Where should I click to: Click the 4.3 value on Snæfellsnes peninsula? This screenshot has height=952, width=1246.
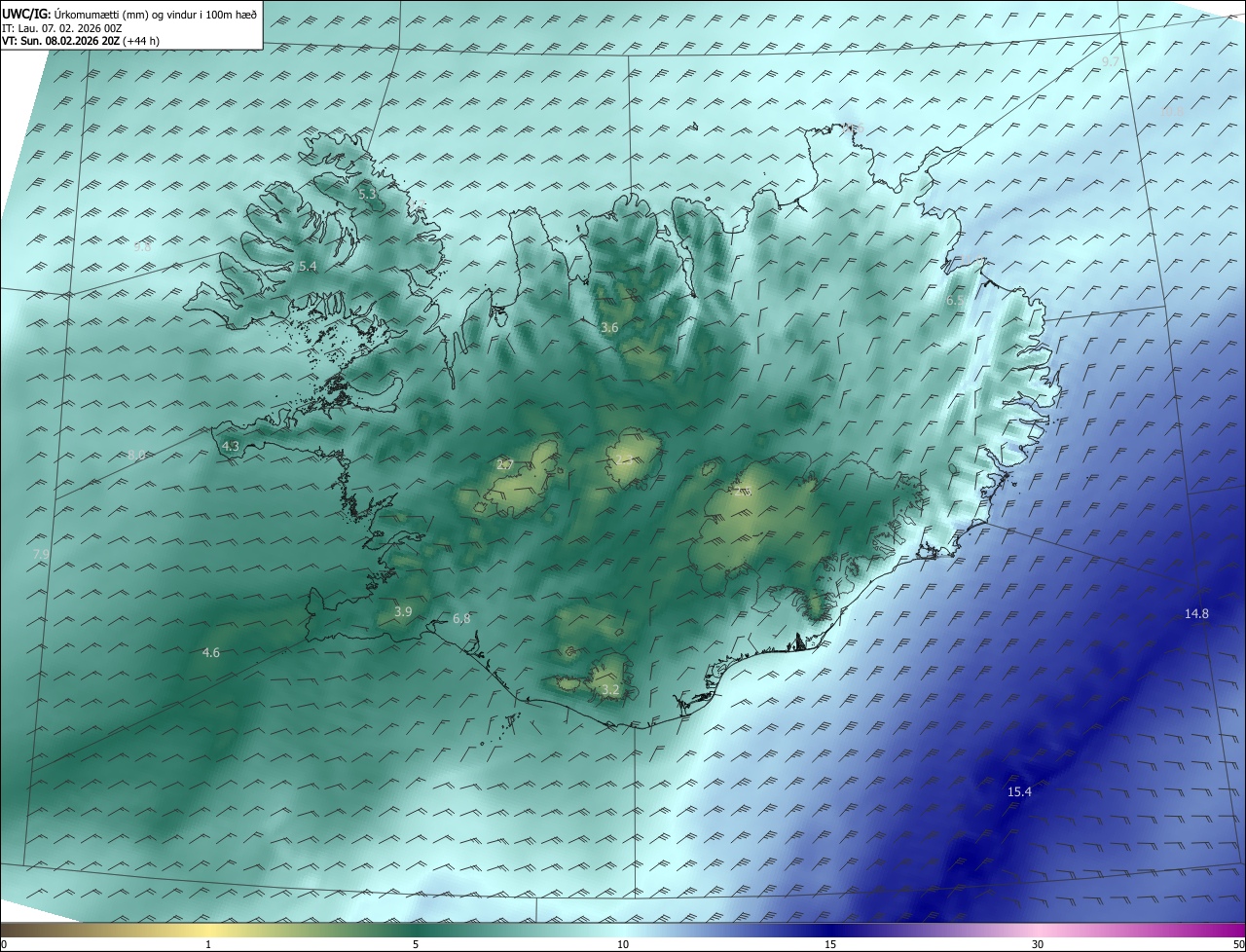pyautogui.click(x=231, y=447)
